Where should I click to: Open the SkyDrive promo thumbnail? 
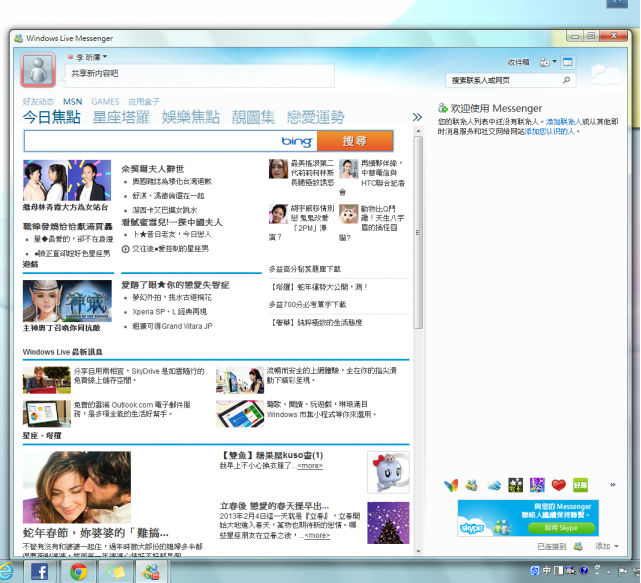tap(47, 380)
